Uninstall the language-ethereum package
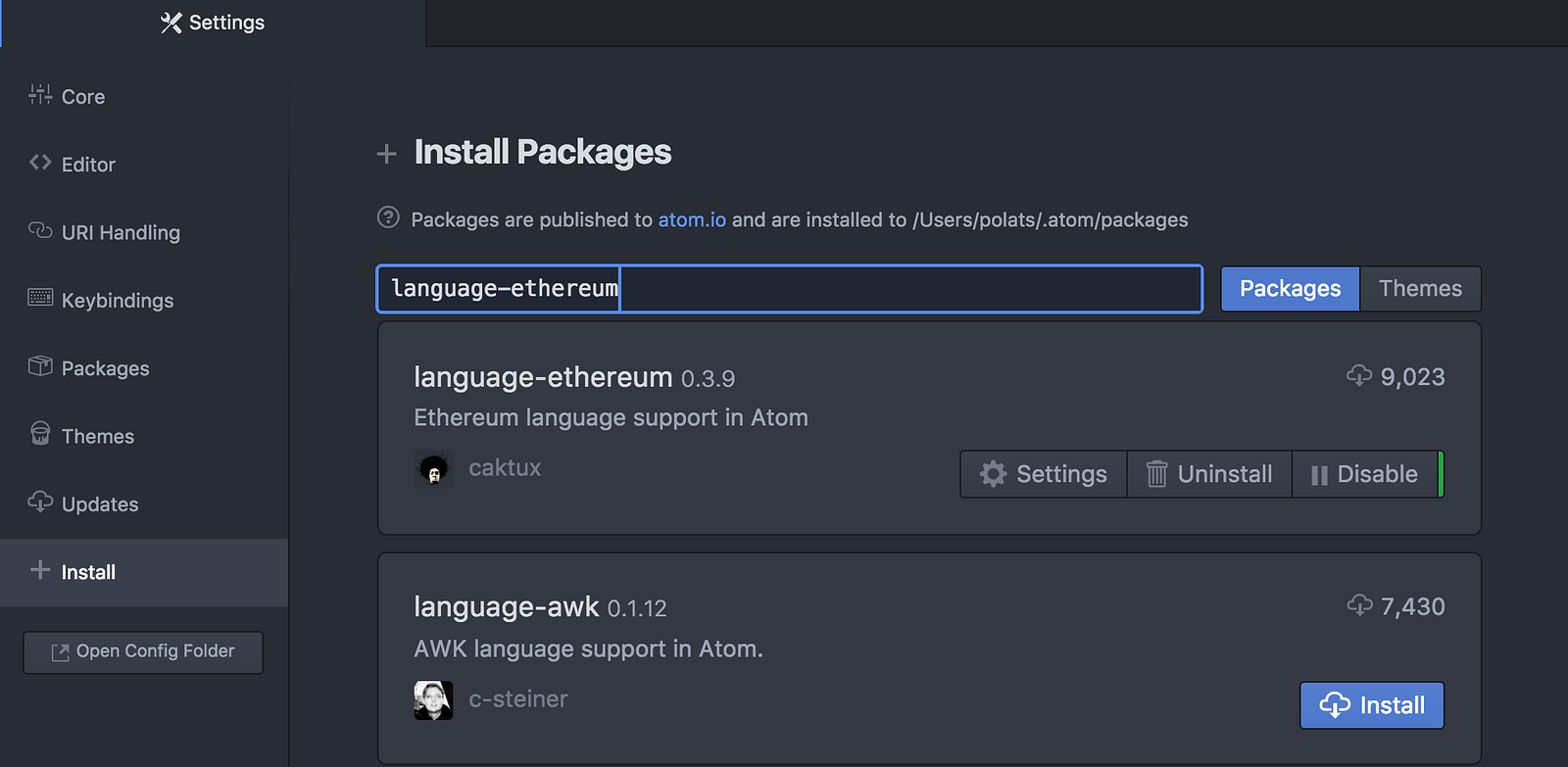The height and width of the screenshot is (767, 1568). pos(1209,474)
